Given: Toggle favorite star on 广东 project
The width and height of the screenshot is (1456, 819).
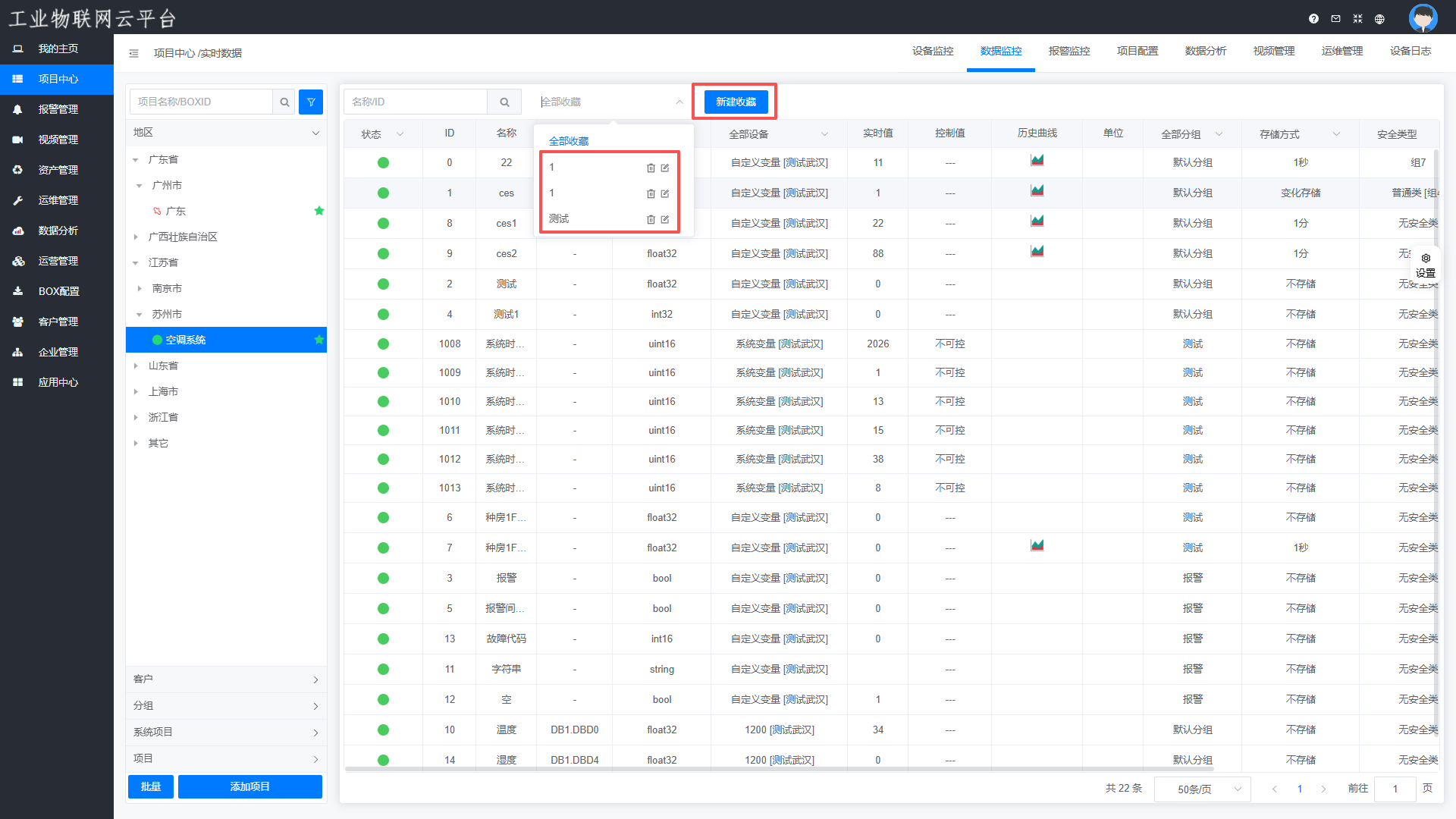Looking at the screenshot, I should (319, 211).
